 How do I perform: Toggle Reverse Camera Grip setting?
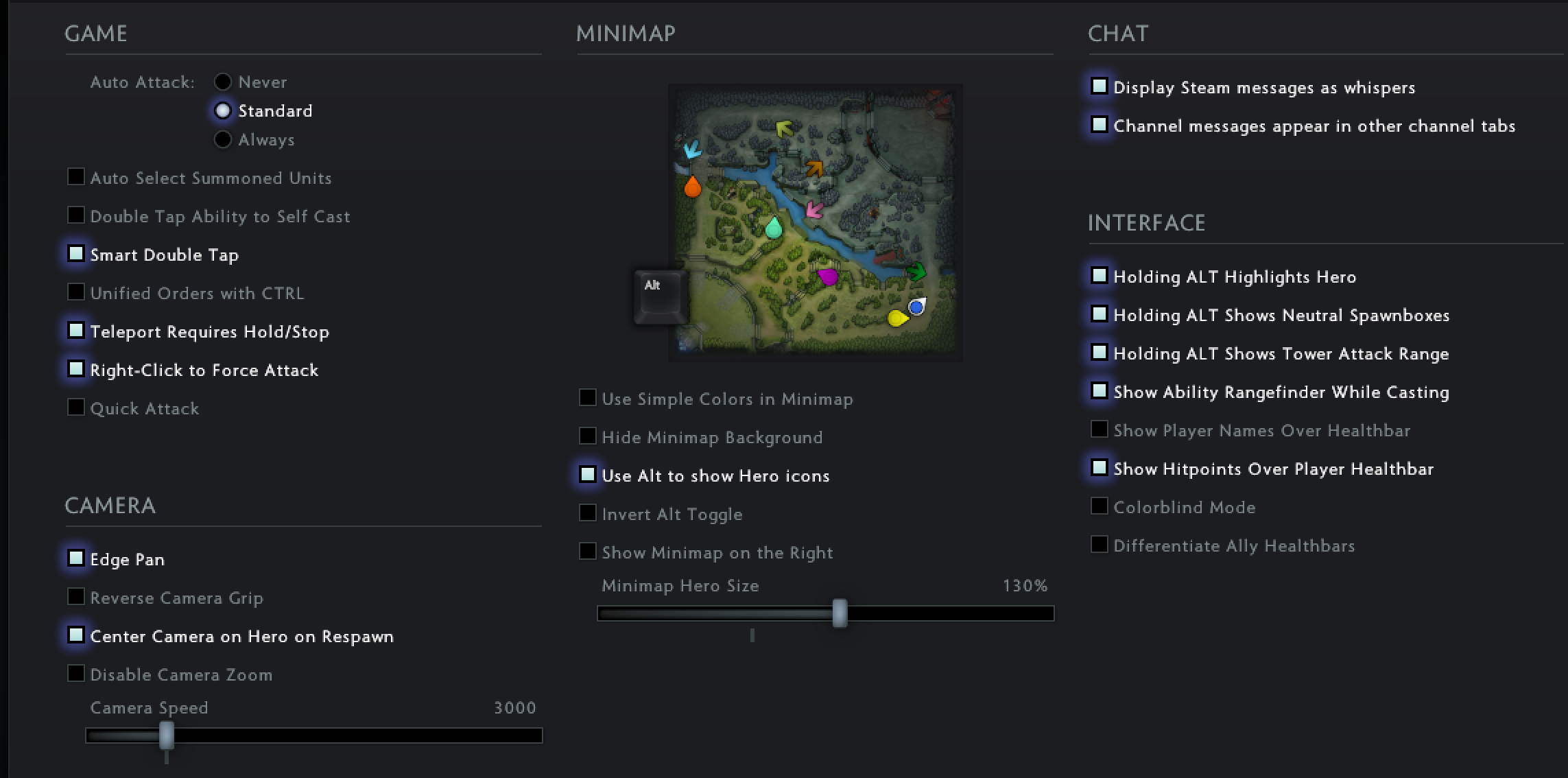(76, 597)
